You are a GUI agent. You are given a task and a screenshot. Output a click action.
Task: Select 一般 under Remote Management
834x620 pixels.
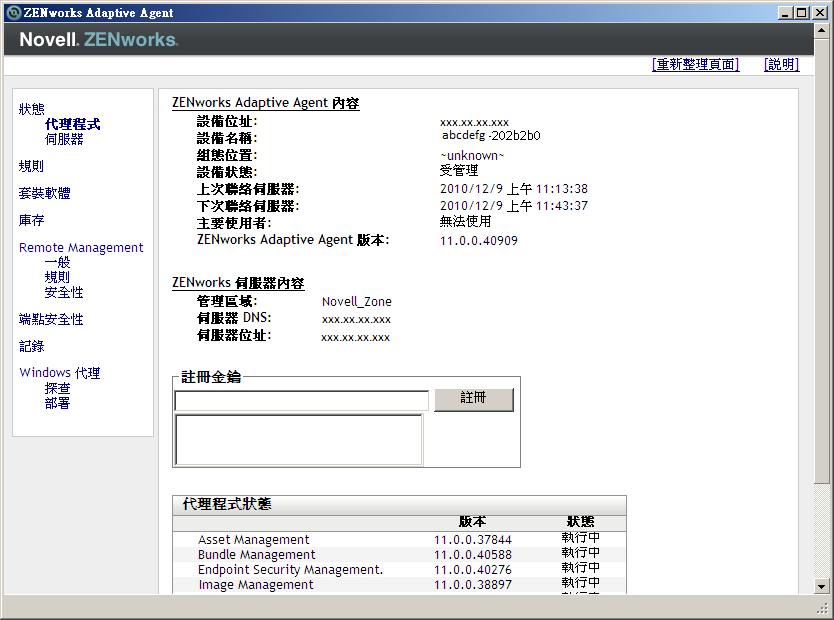(57, 262)
